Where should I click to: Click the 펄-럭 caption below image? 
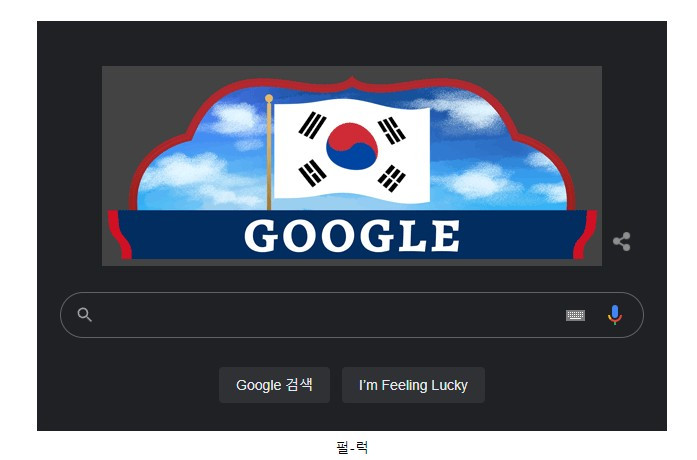(x=352, y=447)
